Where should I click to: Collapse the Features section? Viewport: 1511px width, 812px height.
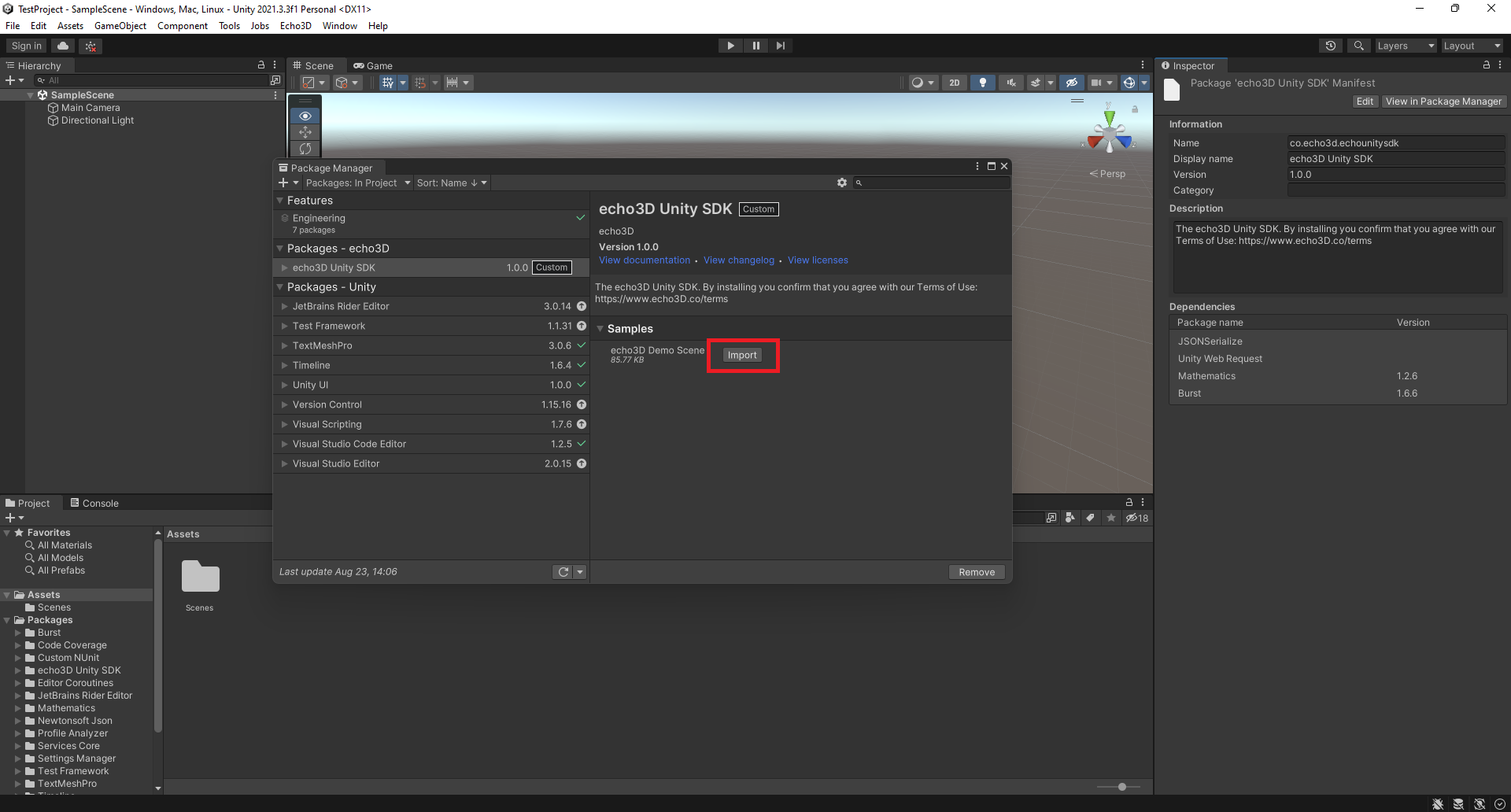point(279,201)
